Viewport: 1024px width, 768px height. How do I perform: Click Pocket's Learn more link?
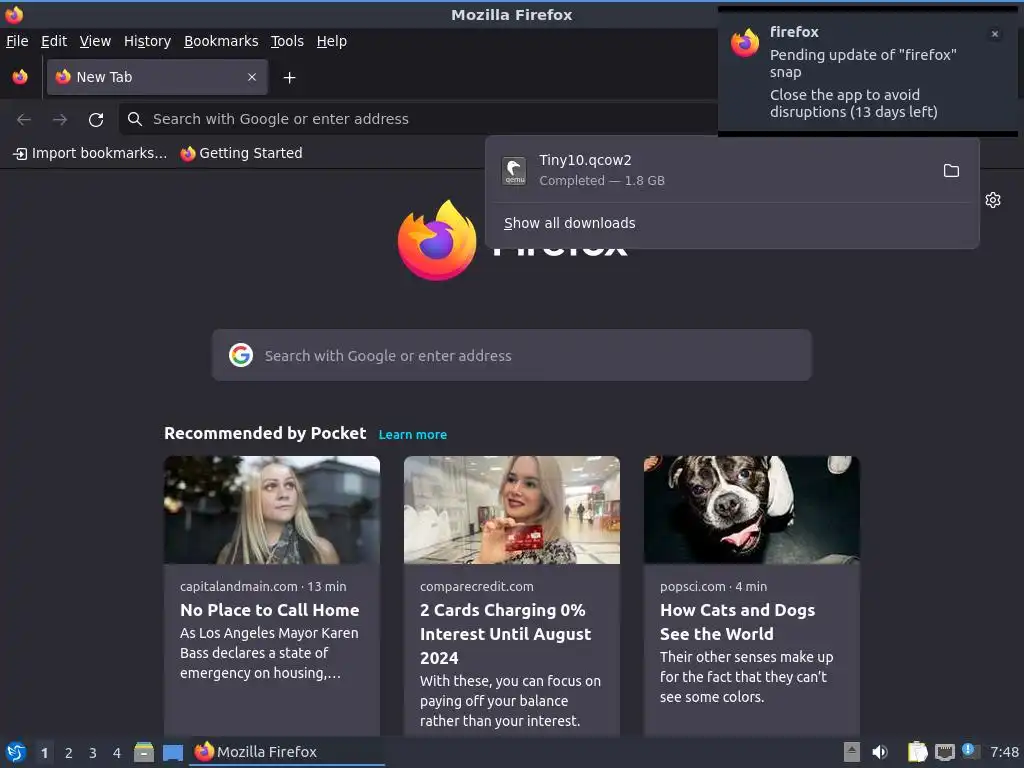tap(413, 434)
